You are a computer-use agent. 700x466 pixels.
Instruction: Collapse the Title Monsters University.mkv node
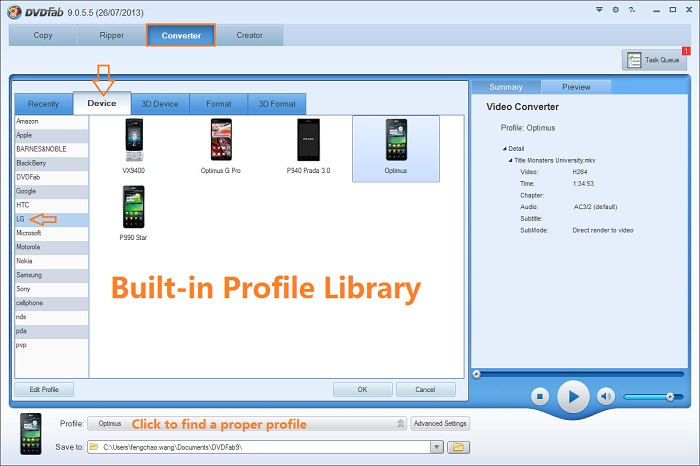[510, 160]
